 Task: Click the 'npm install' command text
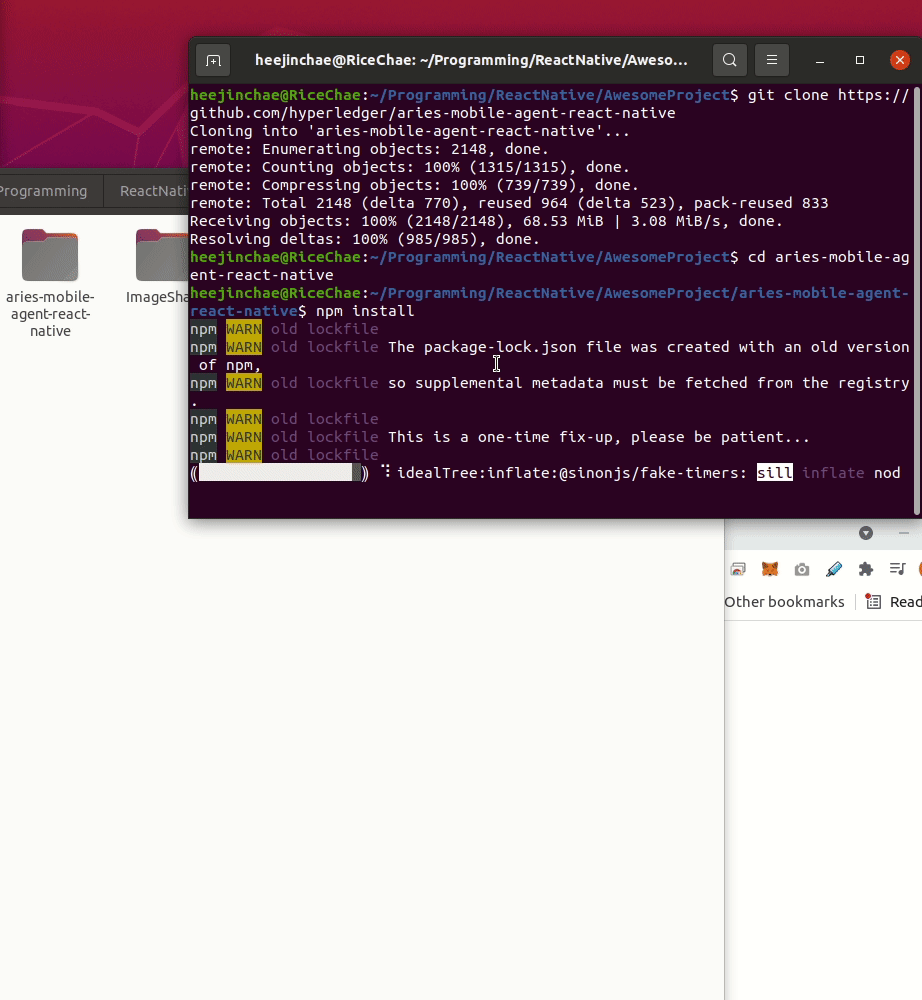click(x=365, y=311)
